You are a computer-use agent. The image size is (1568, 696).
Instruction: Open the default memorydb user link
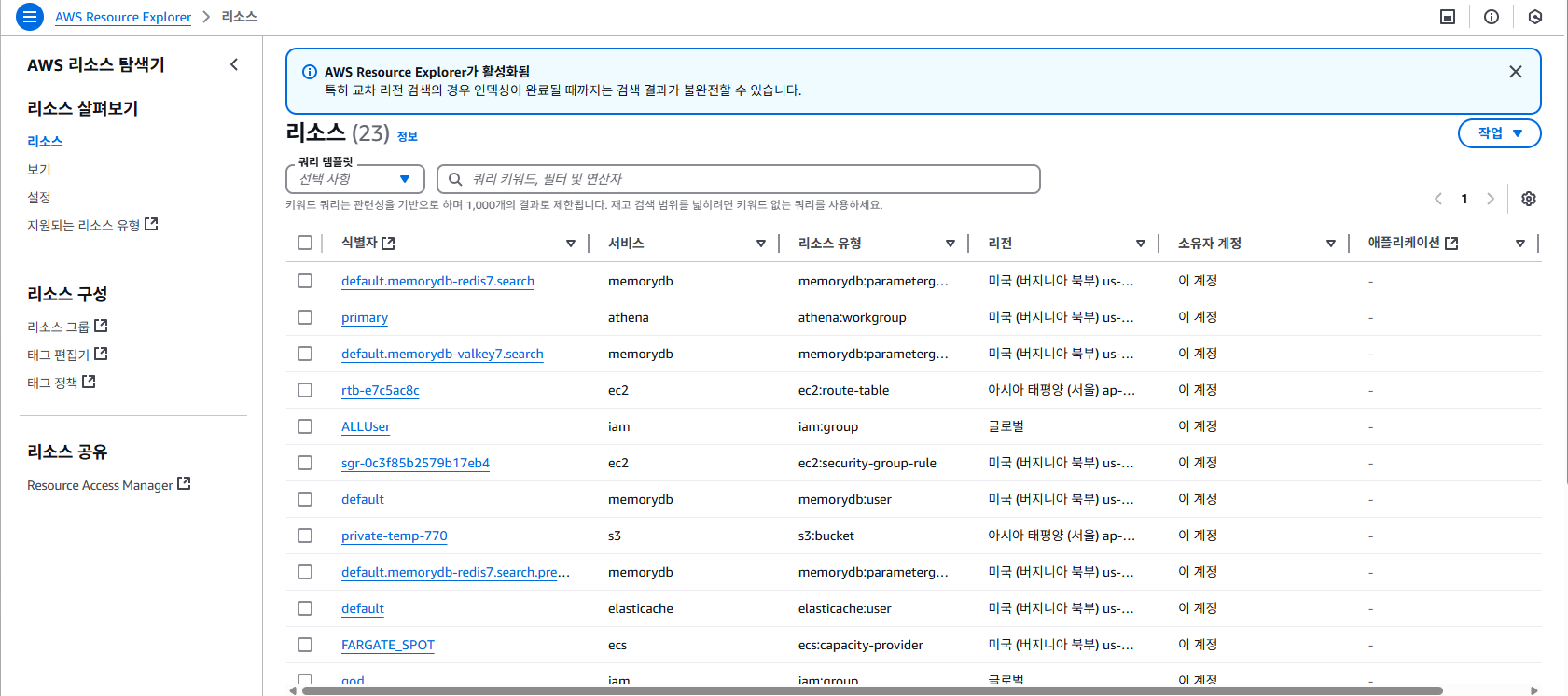click(x=363, y=499)
